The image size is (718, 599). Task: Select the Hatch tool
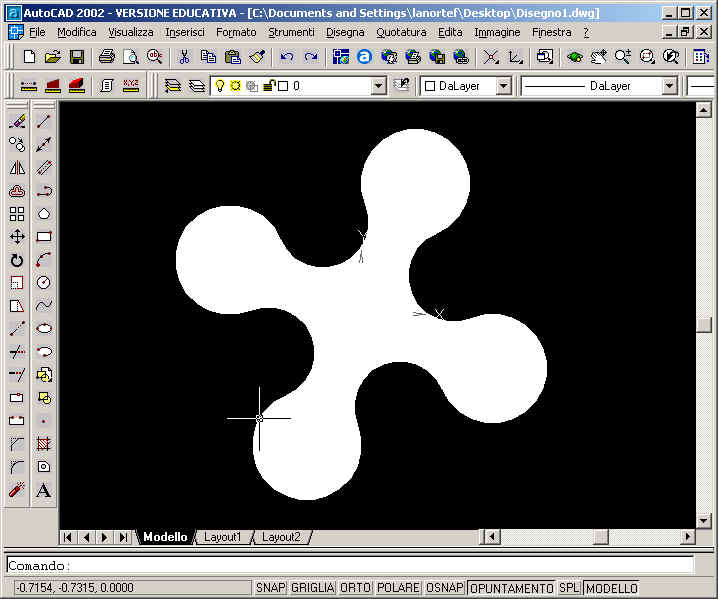click(44, 443)
